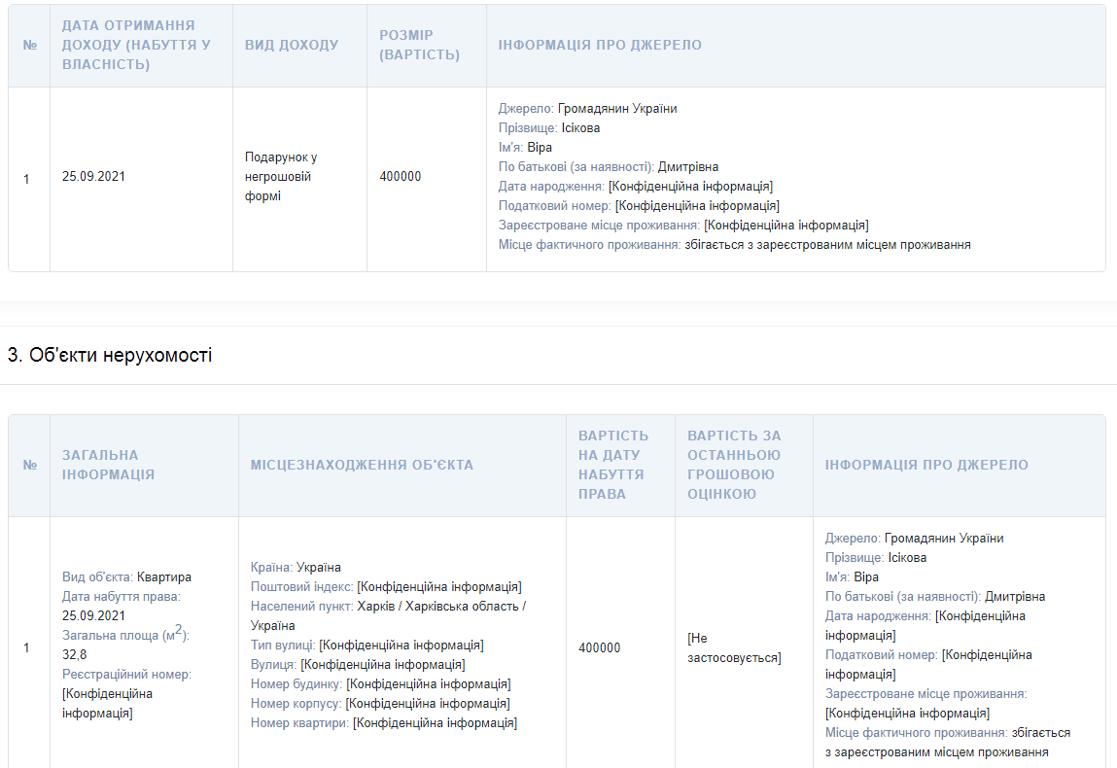Click income source 'Дата народження' confidential line
The height and width of the screenshot is (768, 1117).
[635, 186]
